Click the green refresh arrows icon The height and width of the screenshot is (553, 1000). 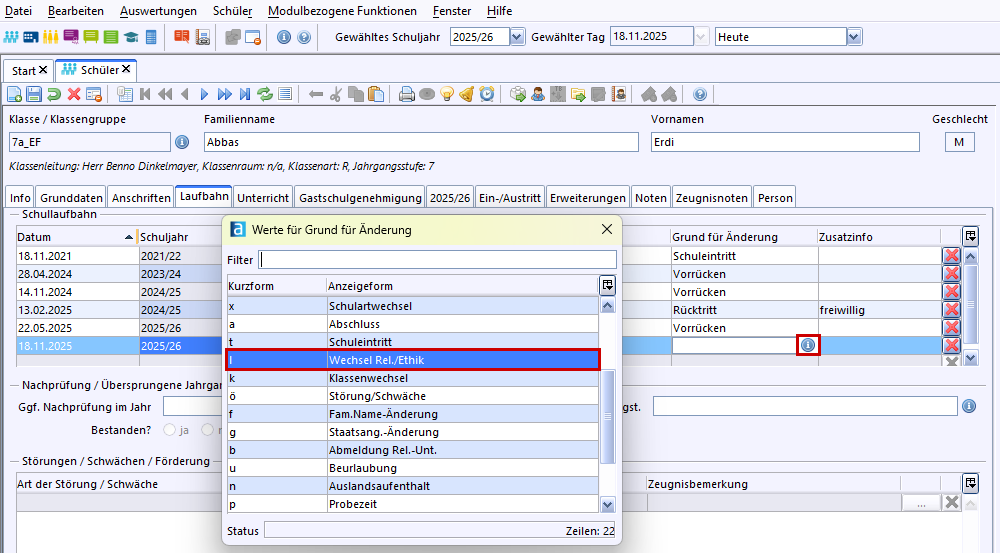pos(265,94)
